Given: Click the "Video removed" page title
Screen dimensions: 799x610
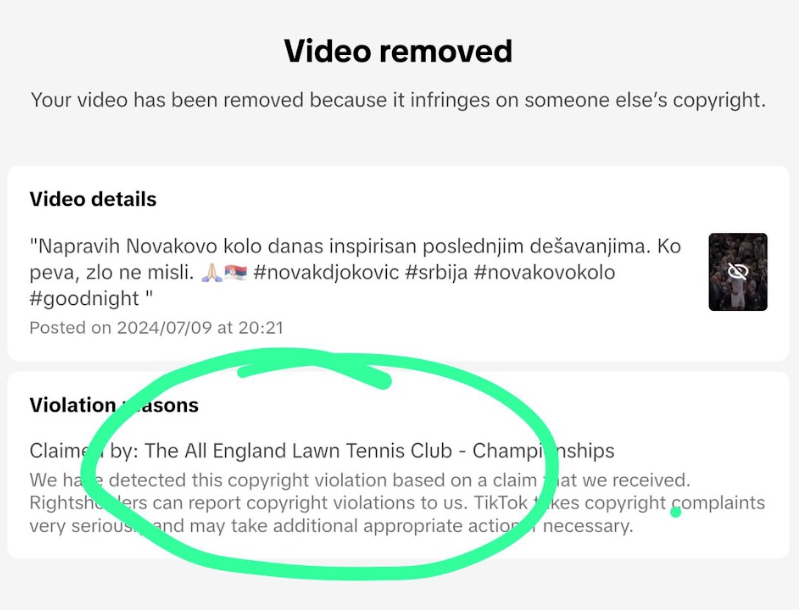Looking at the screenshot, I should coord(398,51).
